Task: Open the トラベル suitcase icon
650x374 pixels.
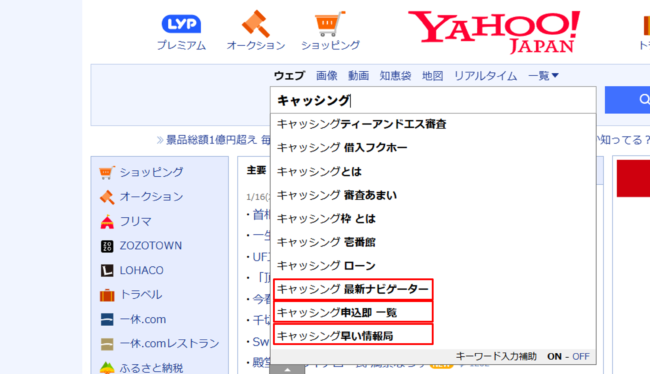Action: tap(107, 295)
